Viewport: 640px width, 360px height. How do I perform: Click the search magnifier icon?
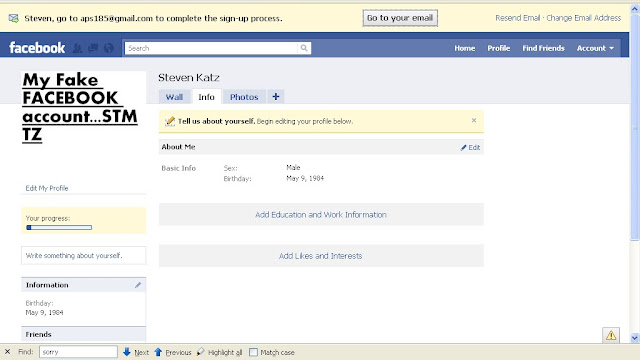point(304,48)
